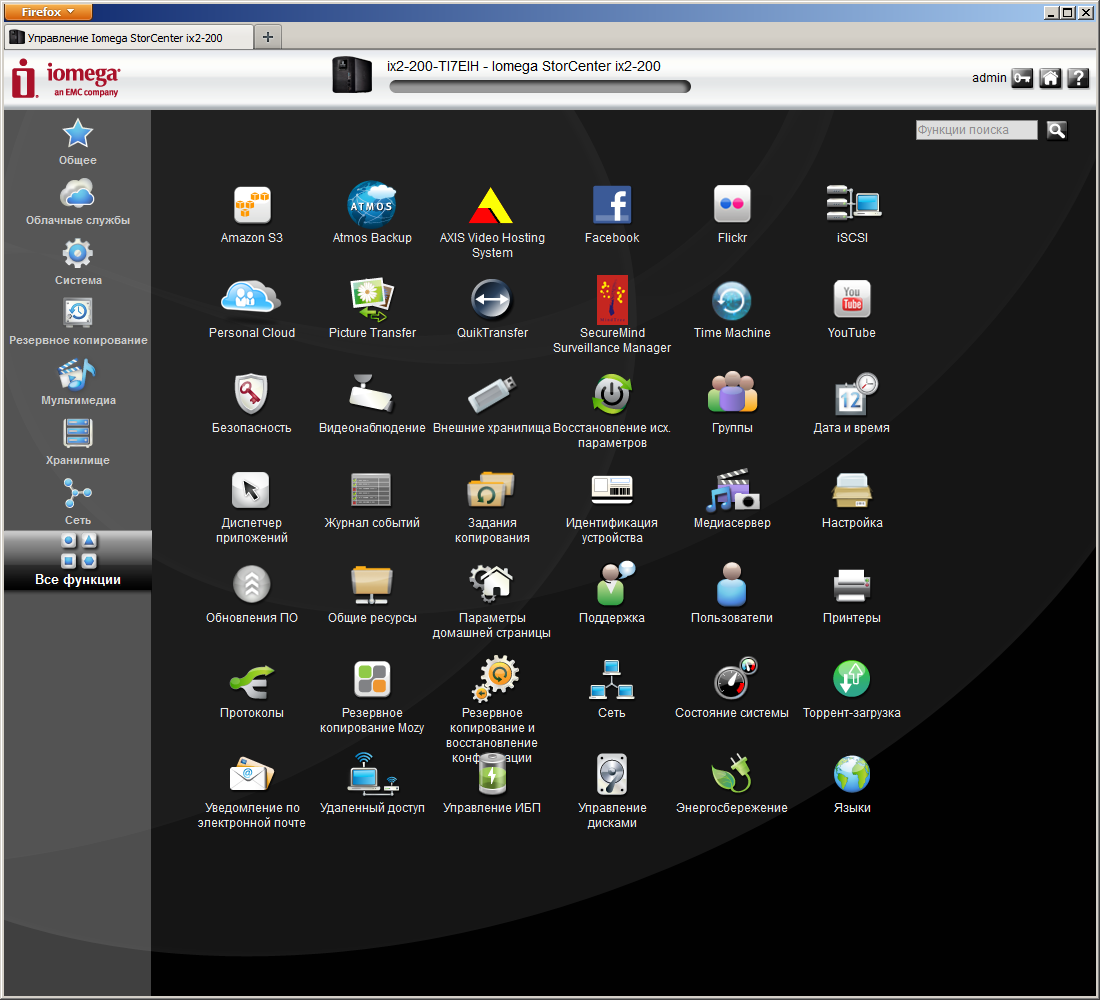Click the Функции поиска search field
The image size is (1100, 1000).
point(976,130)
